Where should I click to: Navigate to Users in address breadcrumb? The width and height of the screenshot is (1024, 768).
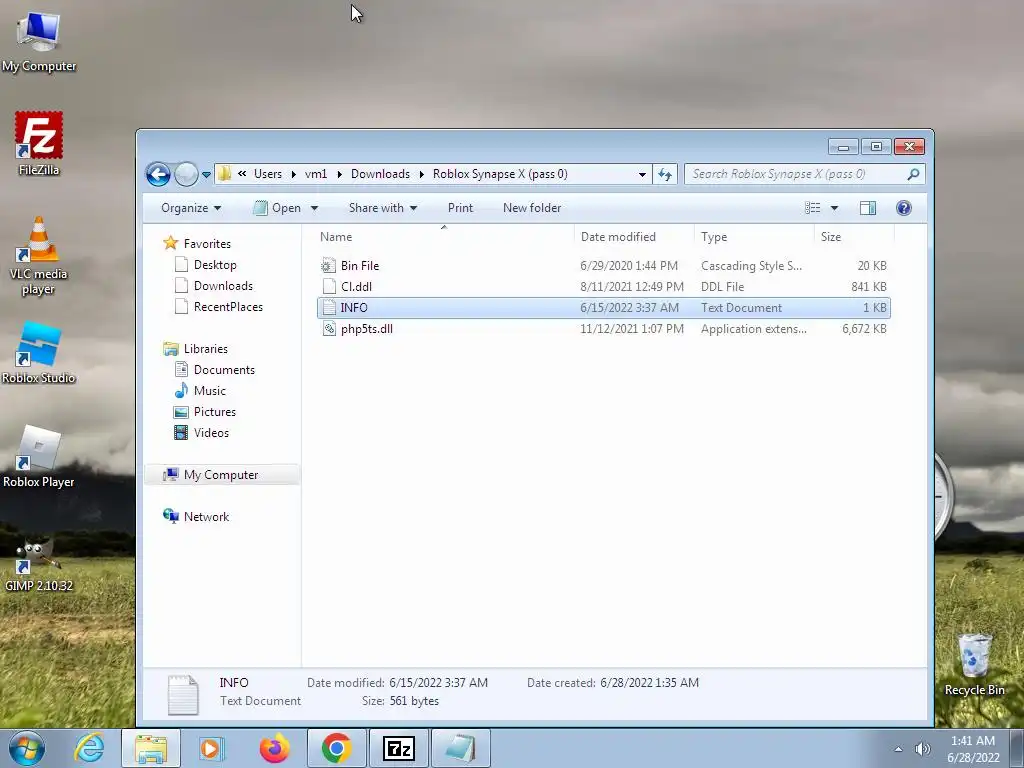point(268,174)
